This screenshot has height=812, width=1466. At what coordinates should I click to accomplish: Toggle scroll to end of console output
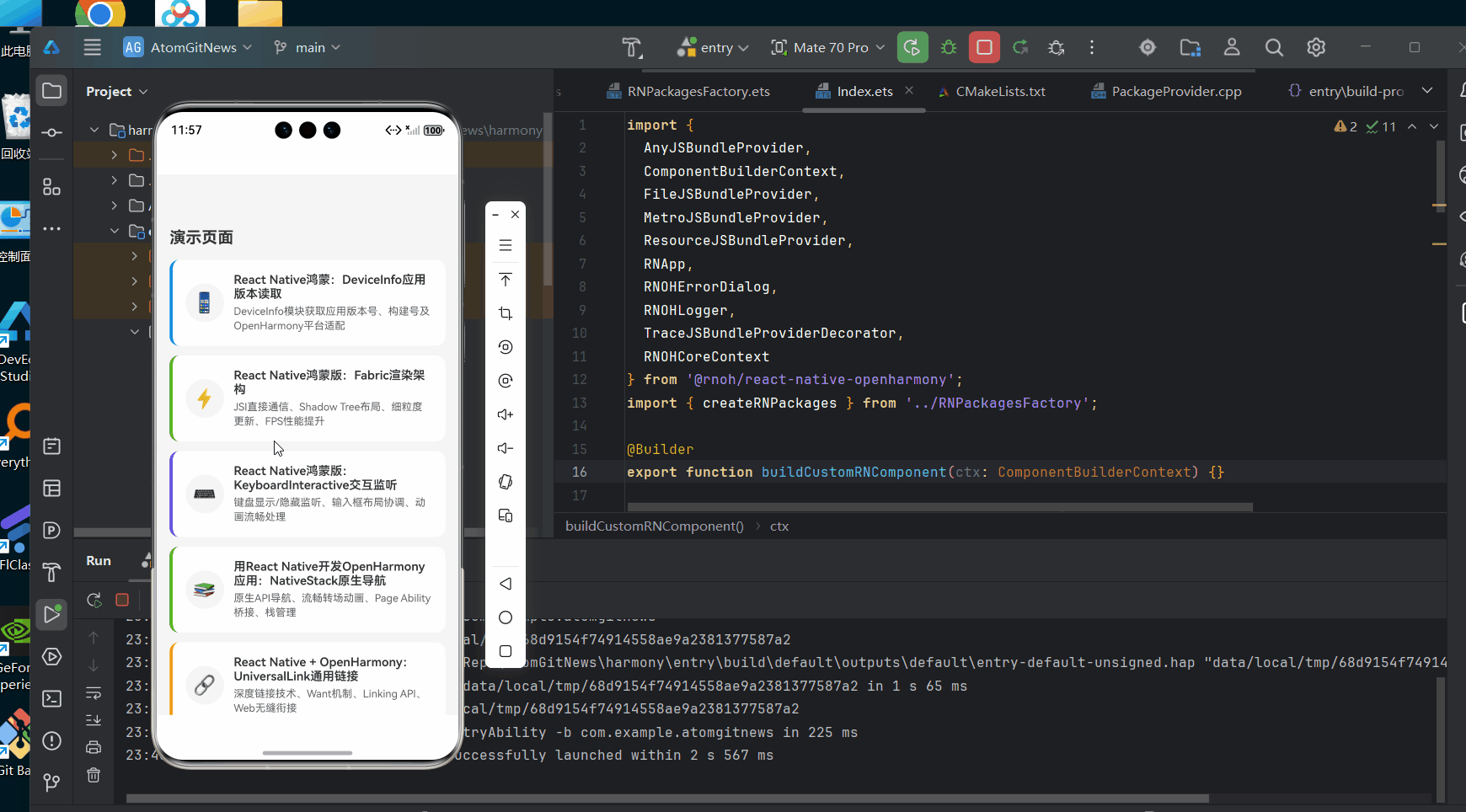pyautogui.click(x=94, y=720)
